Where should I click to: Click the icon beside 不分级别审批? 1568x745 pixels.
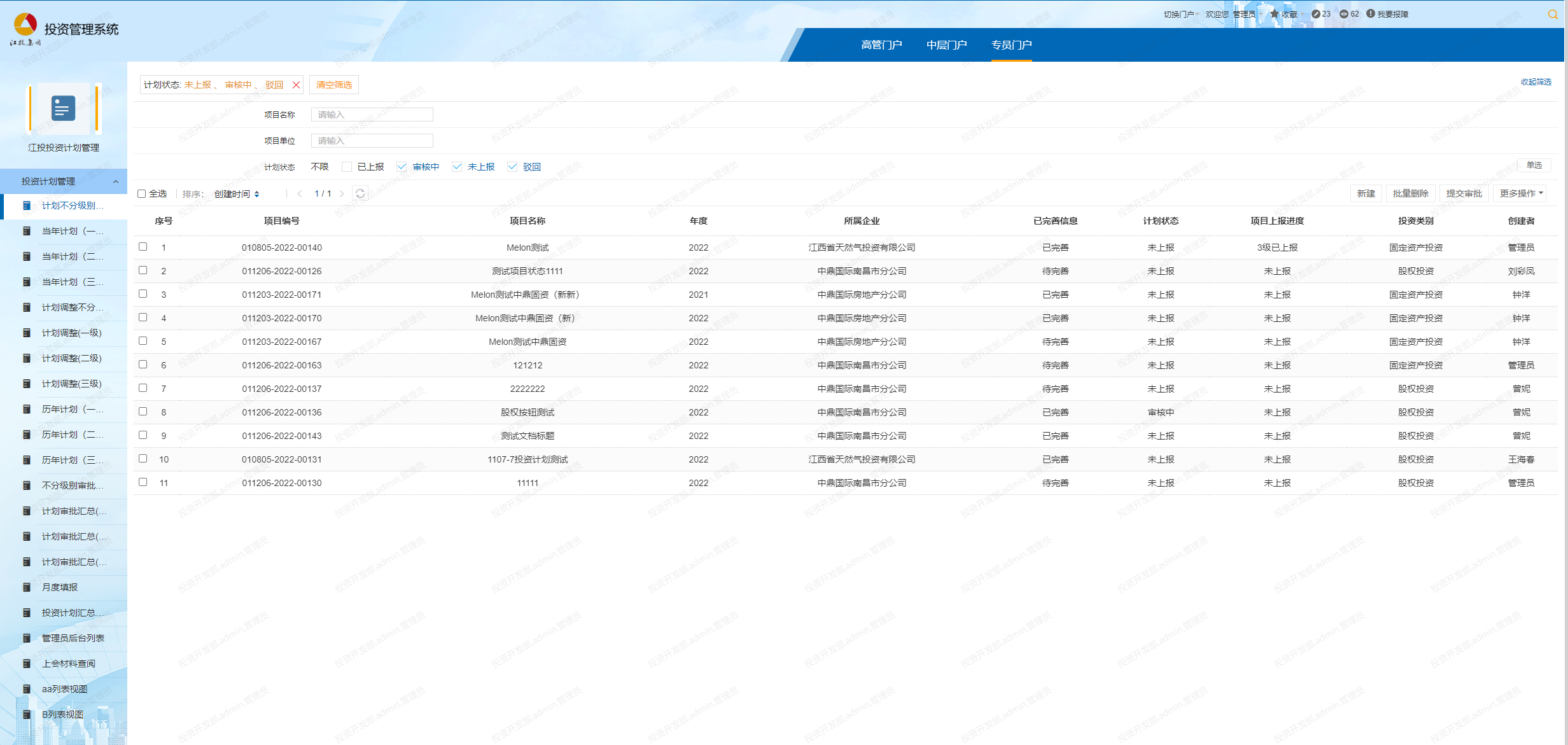click(27, 485)
